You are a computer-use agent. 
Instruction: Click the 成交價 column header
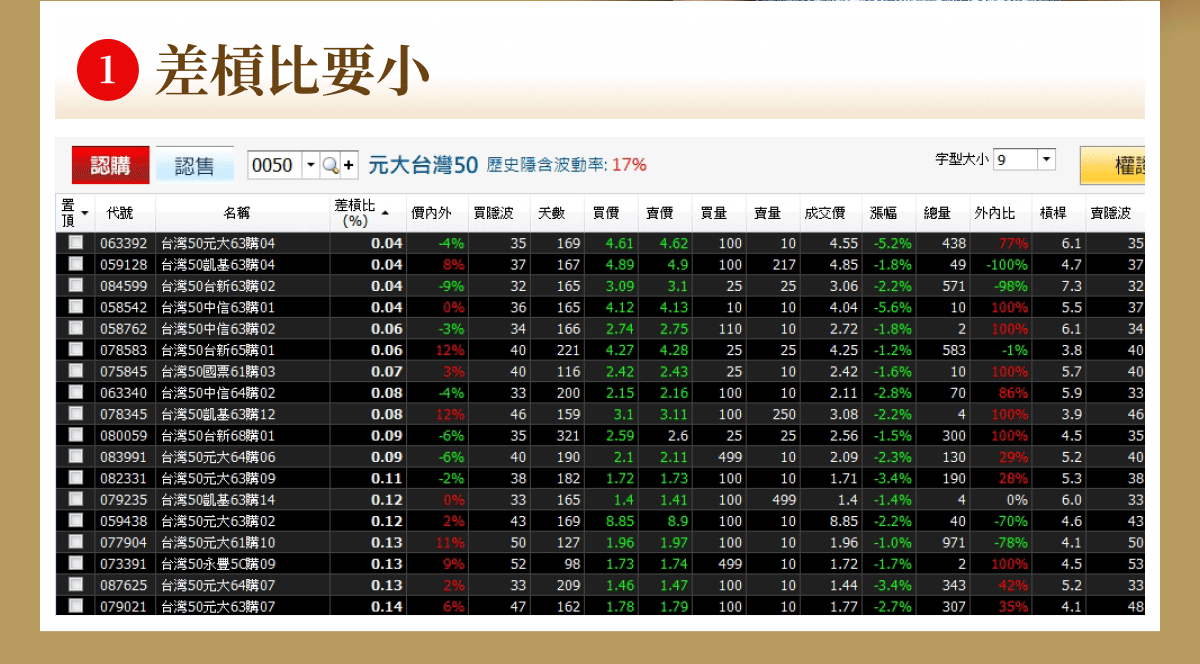(825, 213)
